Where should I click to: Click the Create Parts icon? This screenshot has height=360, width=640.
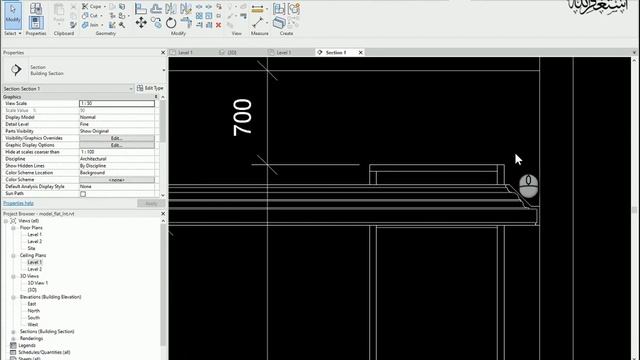[279, 22]
